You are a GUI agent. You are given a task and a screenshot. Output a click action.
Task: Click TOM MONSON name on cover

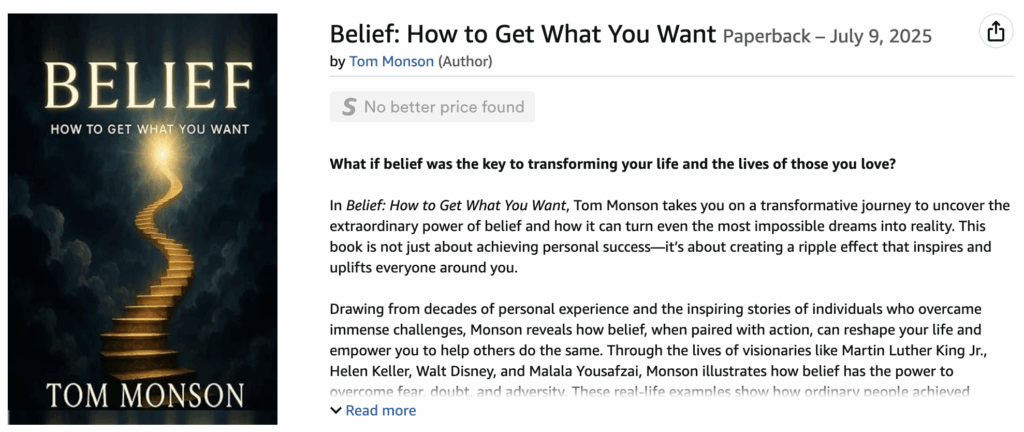click(x=143, y=394)
